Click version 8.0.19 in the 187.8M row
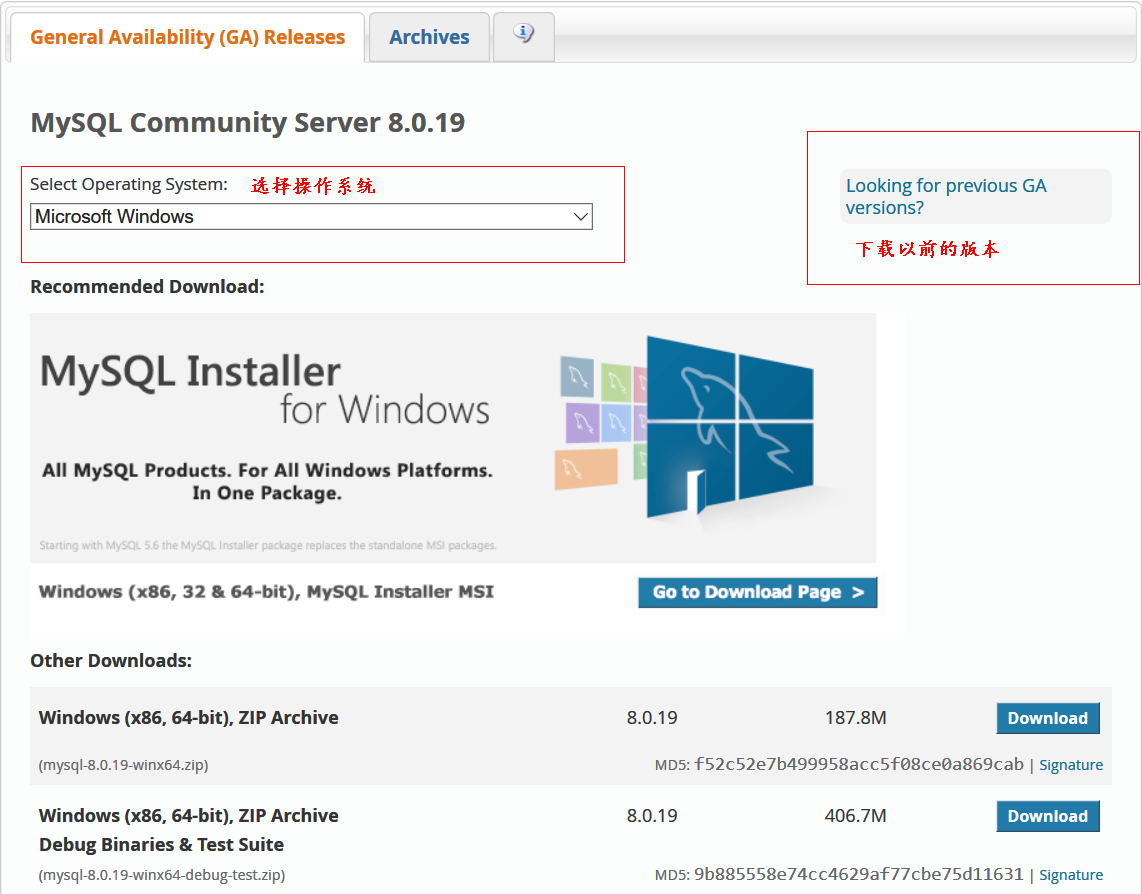The height and width of the screenshot is (894, 1142). pos(652,718)
